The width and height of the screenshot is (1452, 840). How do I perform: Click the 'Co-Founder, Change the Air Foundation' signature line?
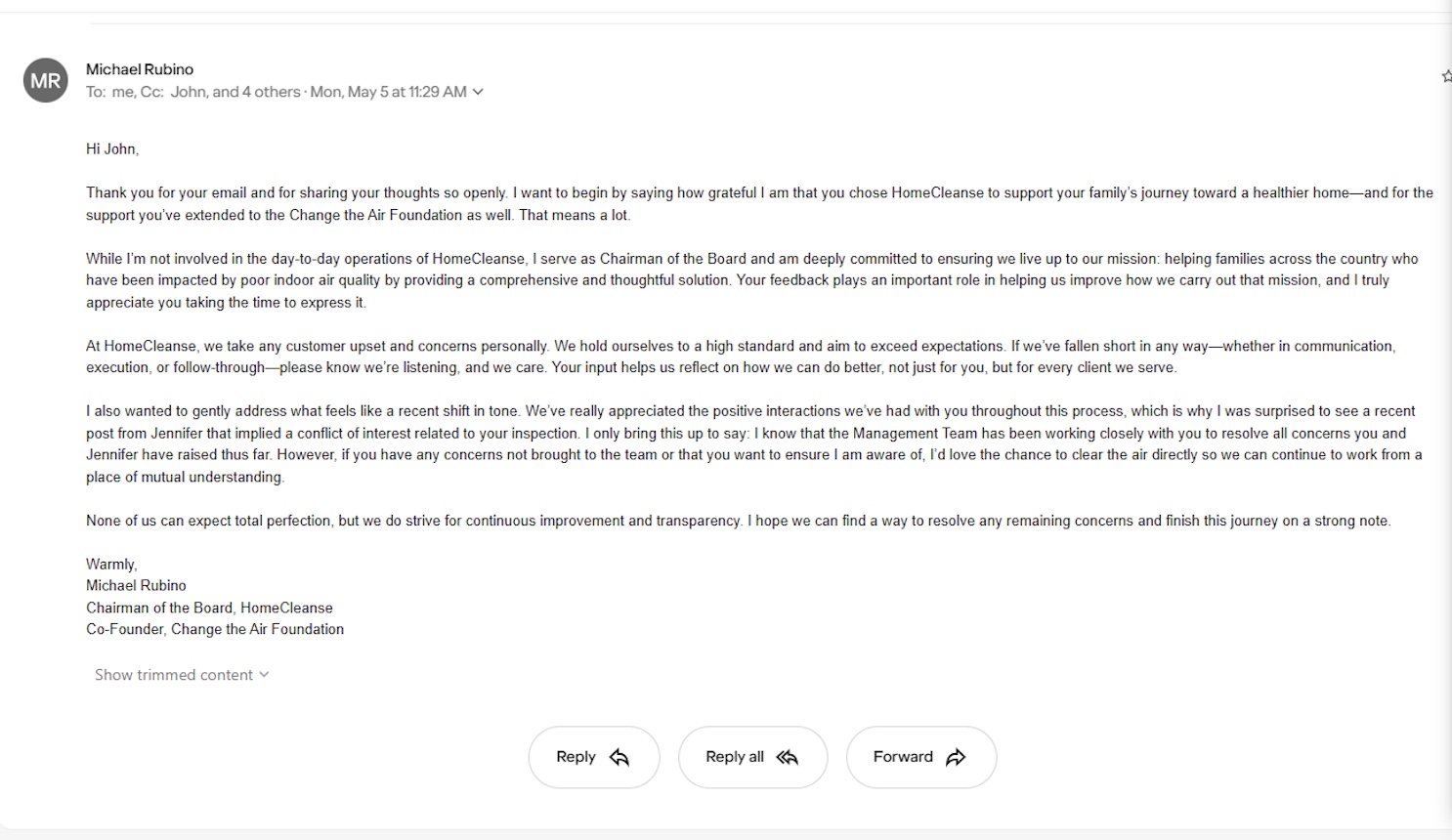(x=215, y=629)
